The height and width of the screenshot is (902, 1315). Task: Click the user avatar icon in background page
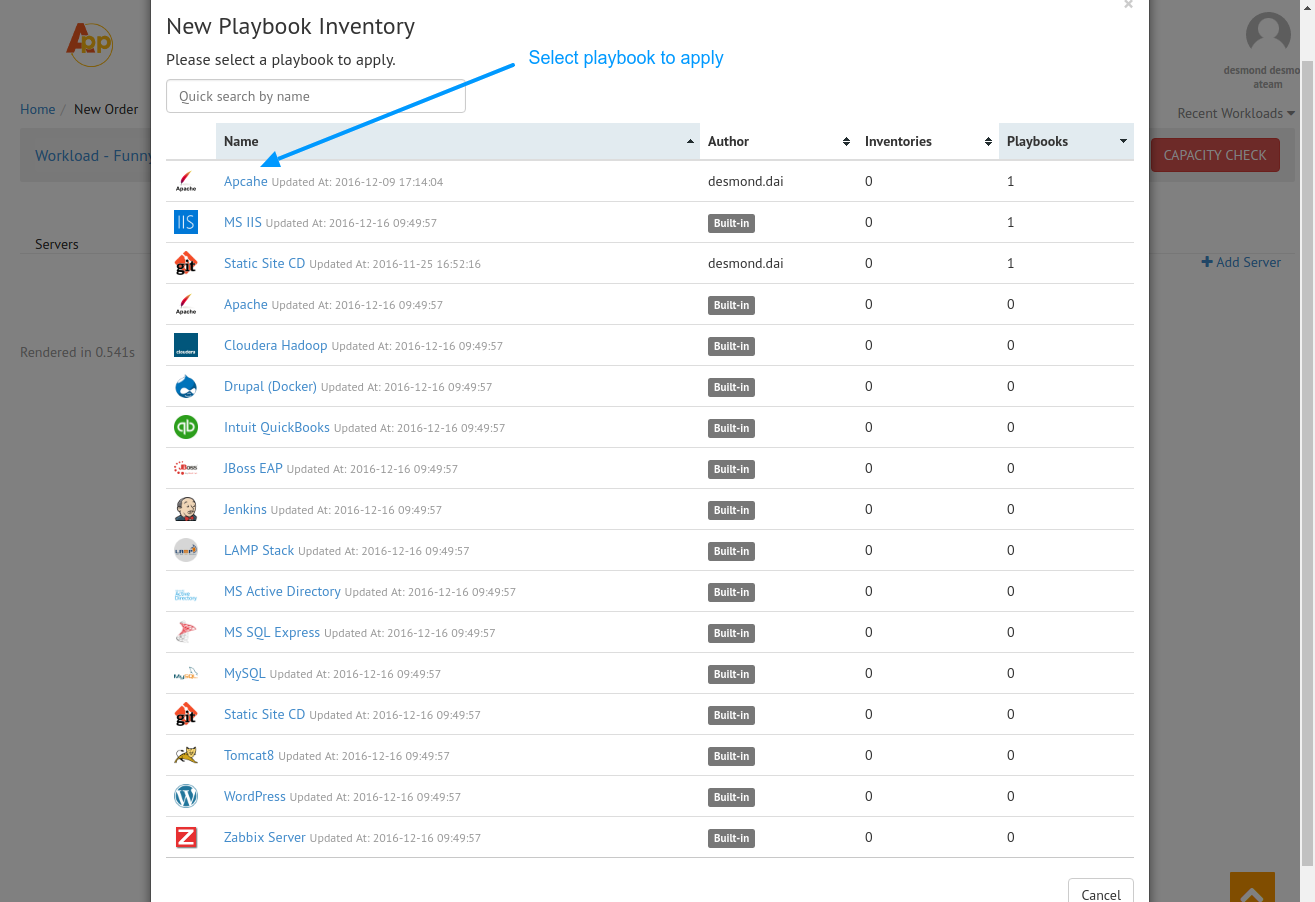click(1268, 34)
